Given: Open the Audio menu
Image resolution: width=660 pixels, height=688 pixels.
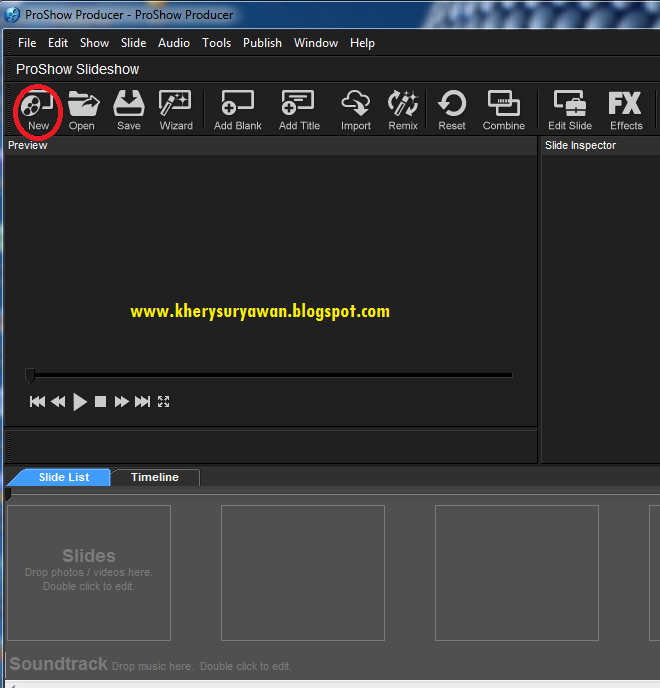Looking at the screenshot, I should 174,43.
